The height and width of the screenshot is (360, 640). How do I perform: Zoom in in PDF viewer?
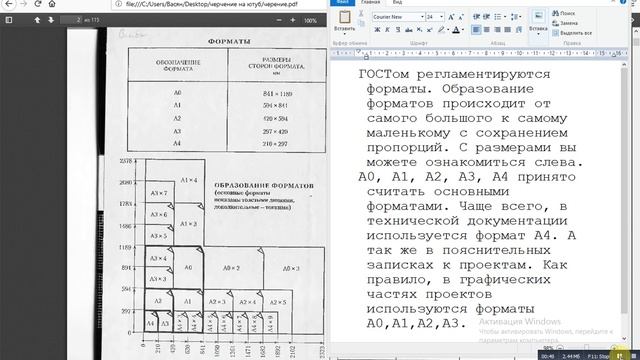(293, 20)
